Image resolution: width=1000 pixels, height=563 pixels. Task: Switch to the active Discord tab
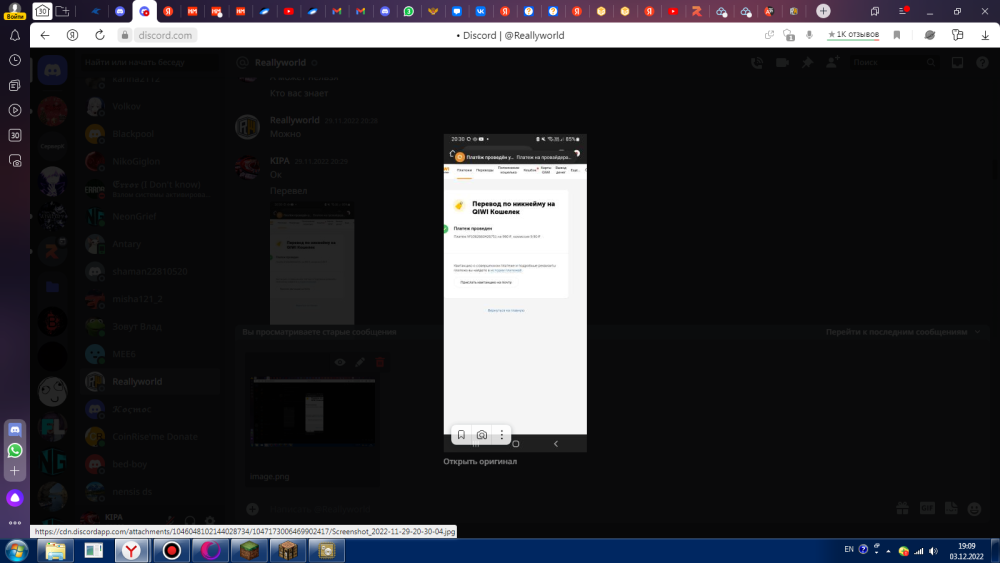click(x=145, y=11)
